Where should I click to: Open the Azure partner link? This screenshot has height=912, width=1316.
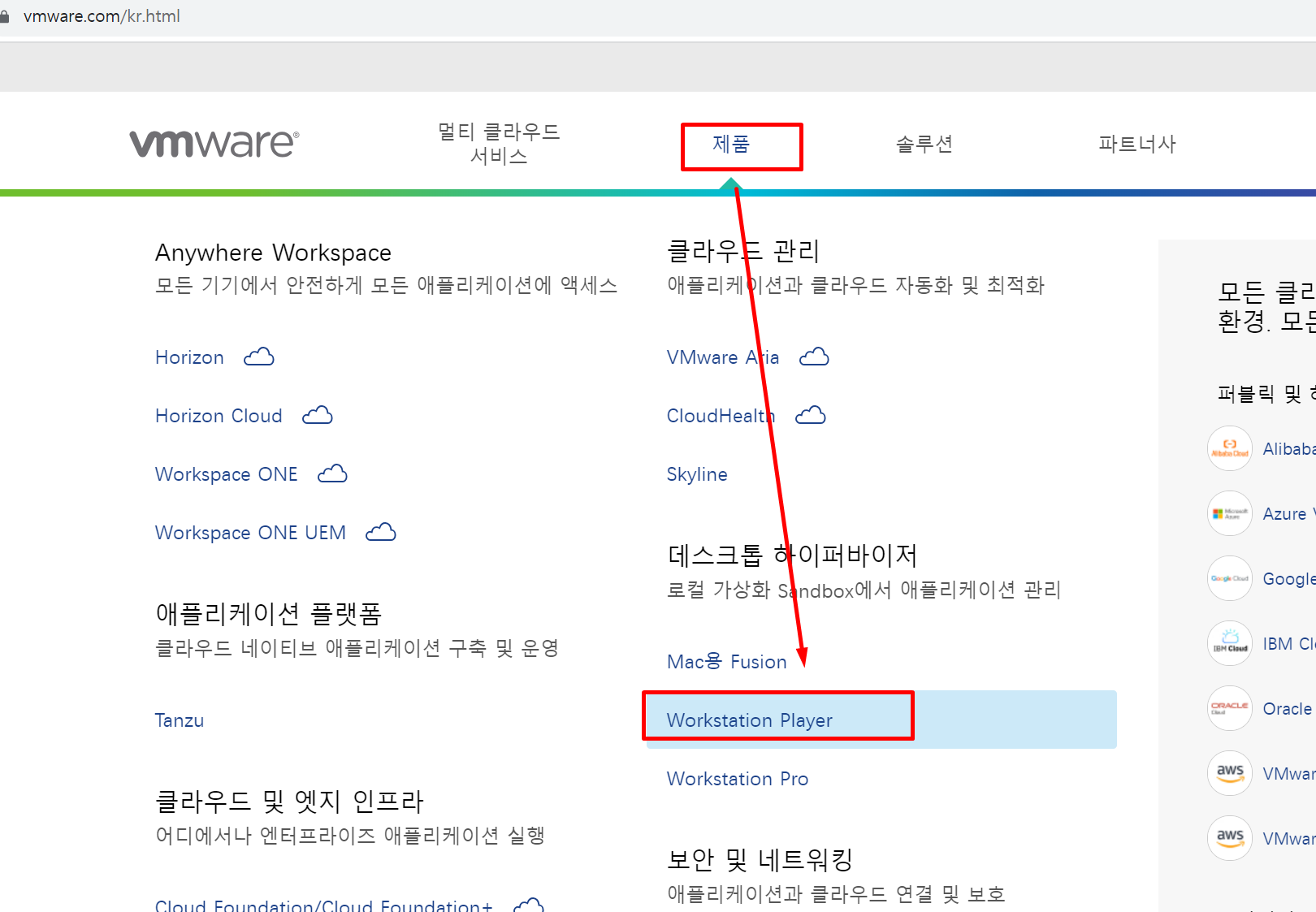1289,513
